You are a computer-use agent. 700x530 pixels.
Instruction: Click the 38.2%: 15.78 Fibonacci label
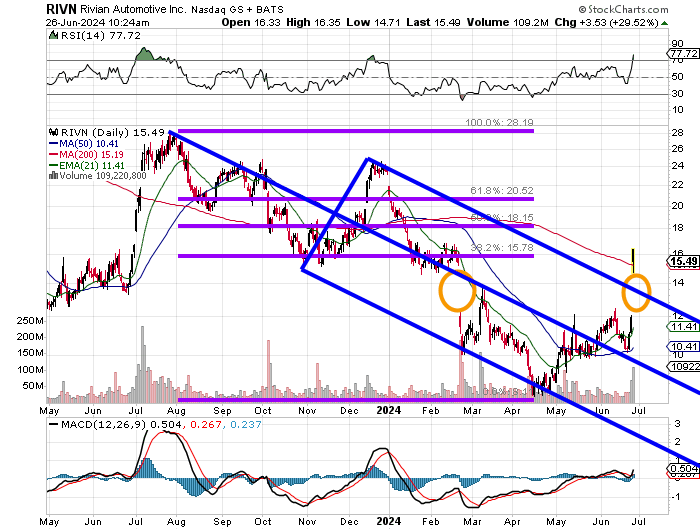point(502,247)
